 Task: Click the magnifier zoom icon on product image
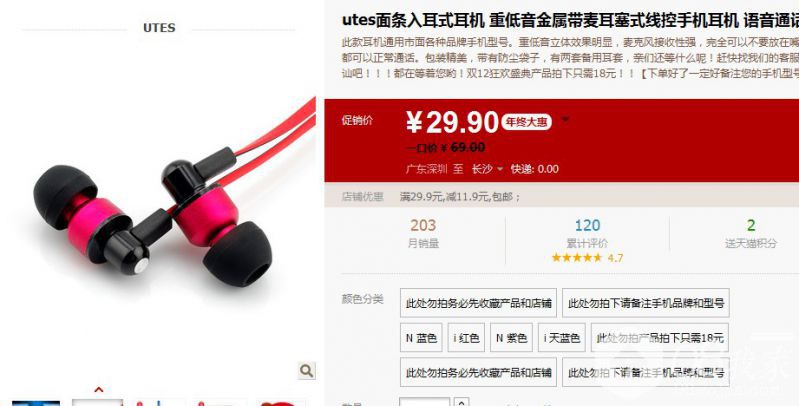307,370
